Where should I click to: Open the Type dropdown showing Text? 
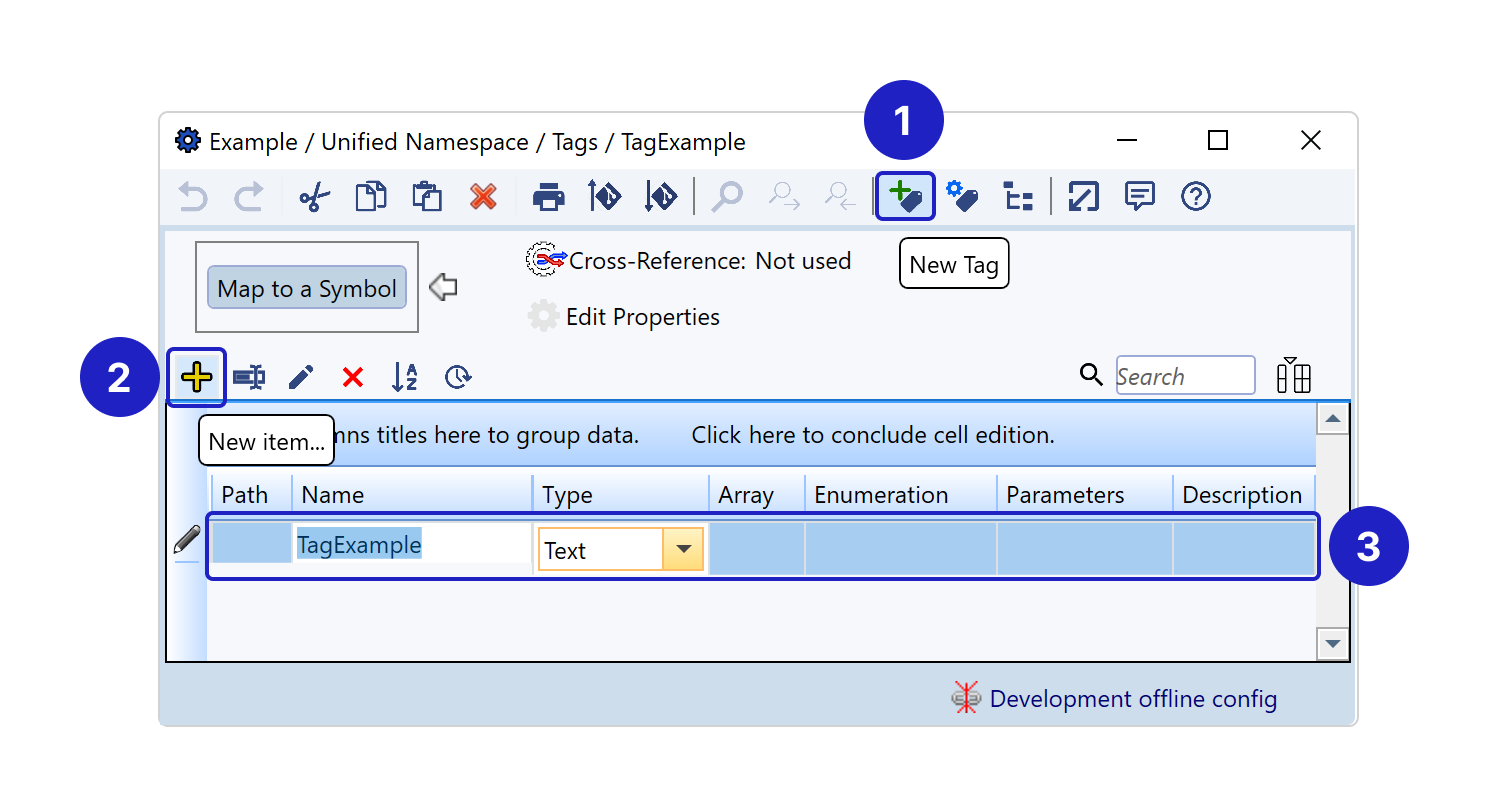tap(684, 550)
